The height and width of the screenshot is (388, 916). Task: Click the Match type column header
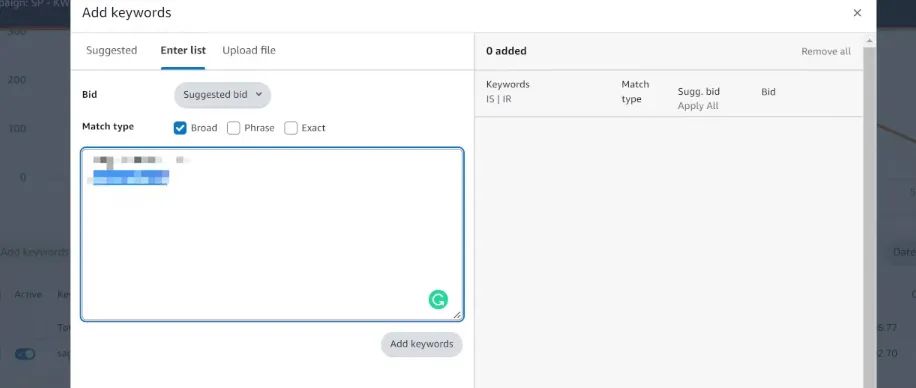pyautogui.click(x=635, y=92)
